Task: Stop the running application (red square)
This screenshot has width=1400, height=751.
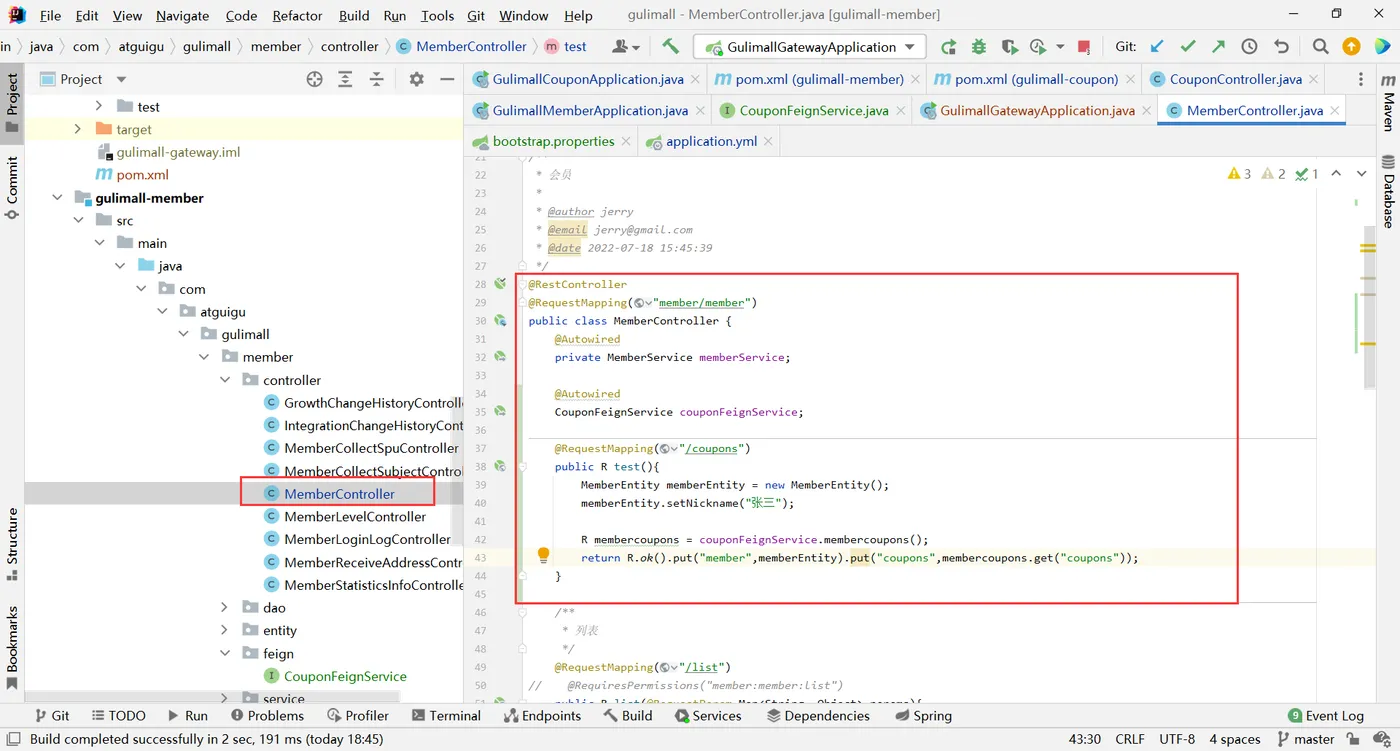Action: tap(1084, 46)
